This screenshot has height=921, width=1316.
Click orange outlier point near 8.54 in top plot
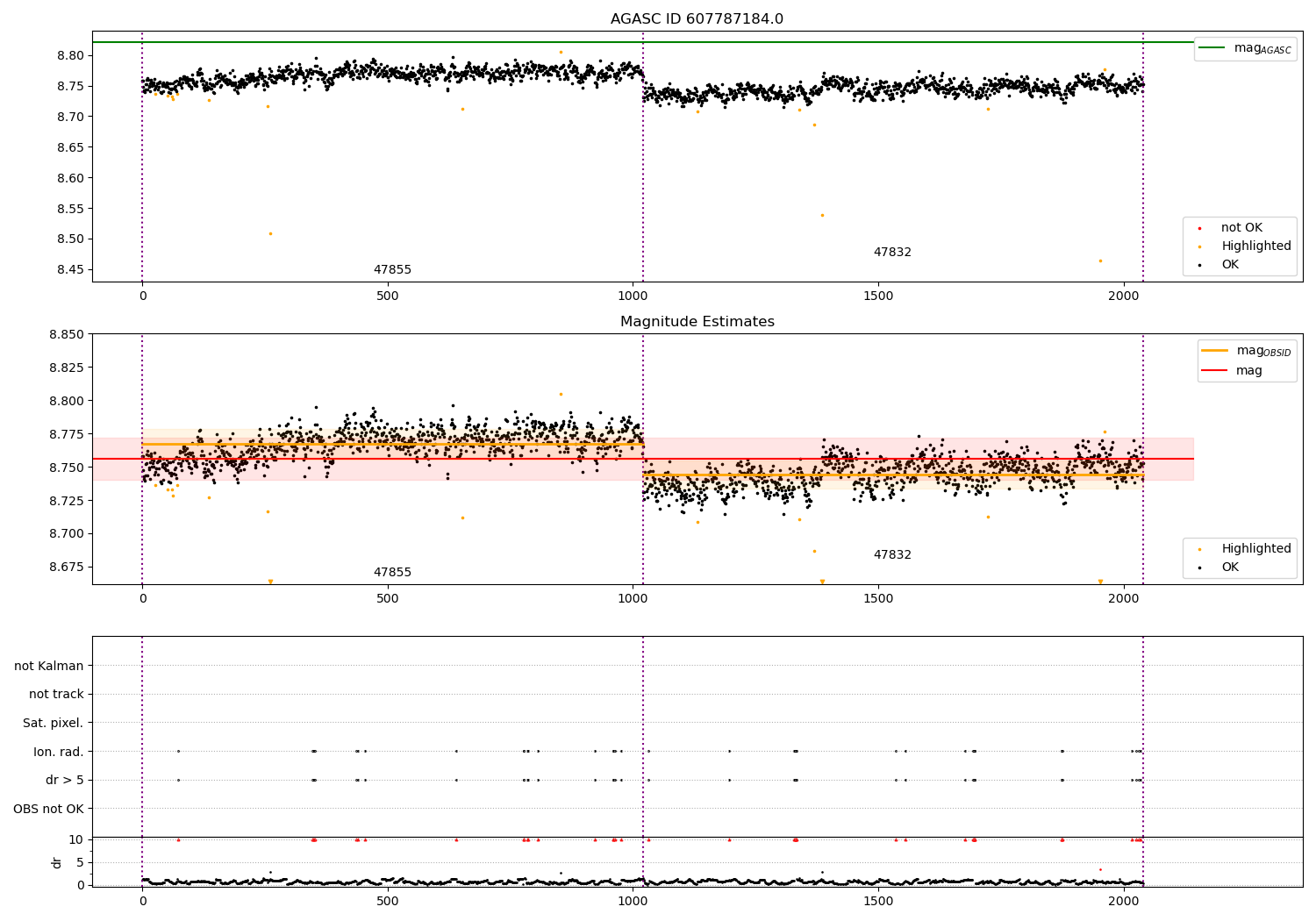click(822, 215)
